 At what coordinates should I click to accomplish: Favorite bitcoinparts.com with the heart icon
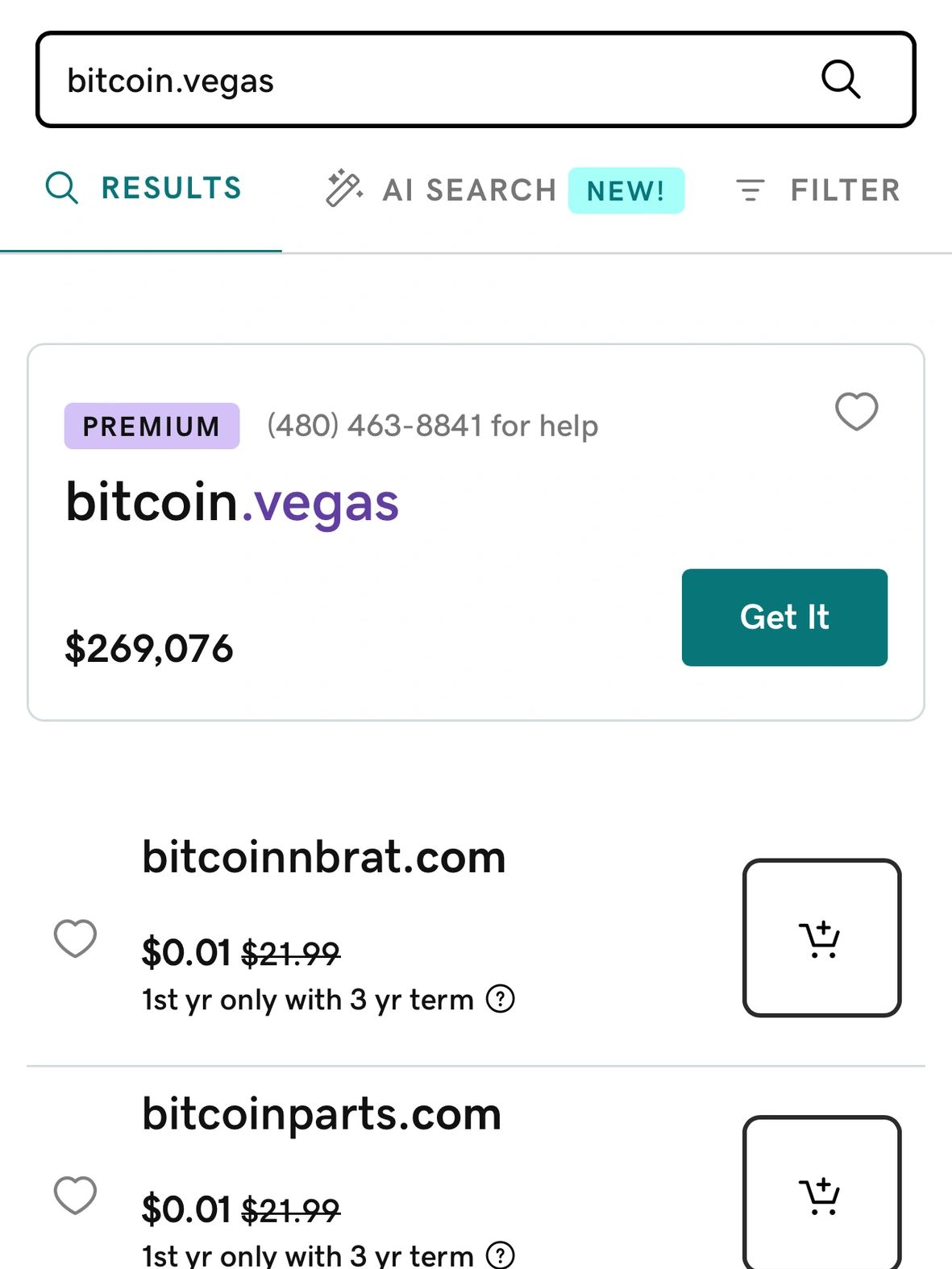[75, 1195]
